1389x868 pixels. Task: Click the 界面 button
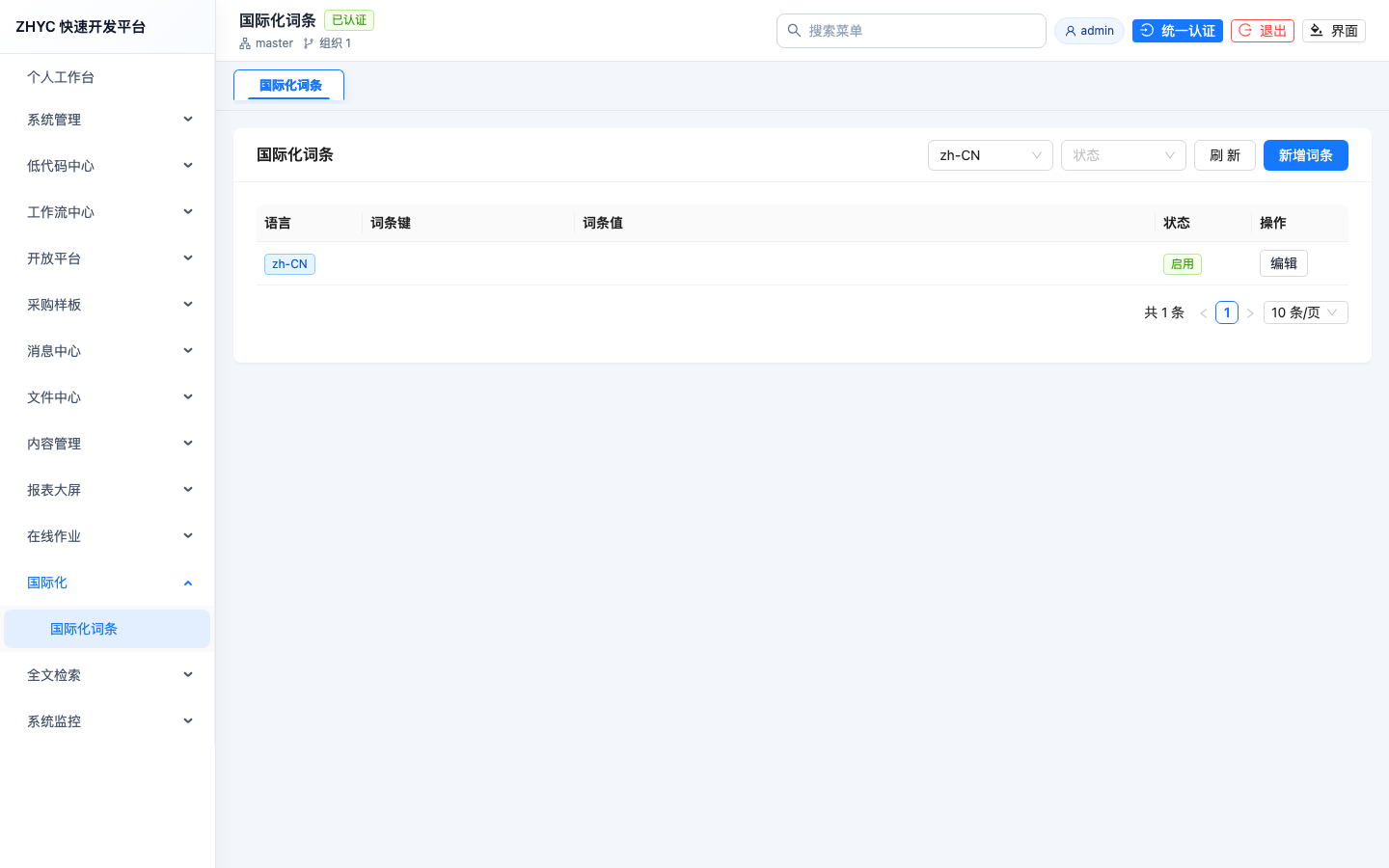point(1333,31)
